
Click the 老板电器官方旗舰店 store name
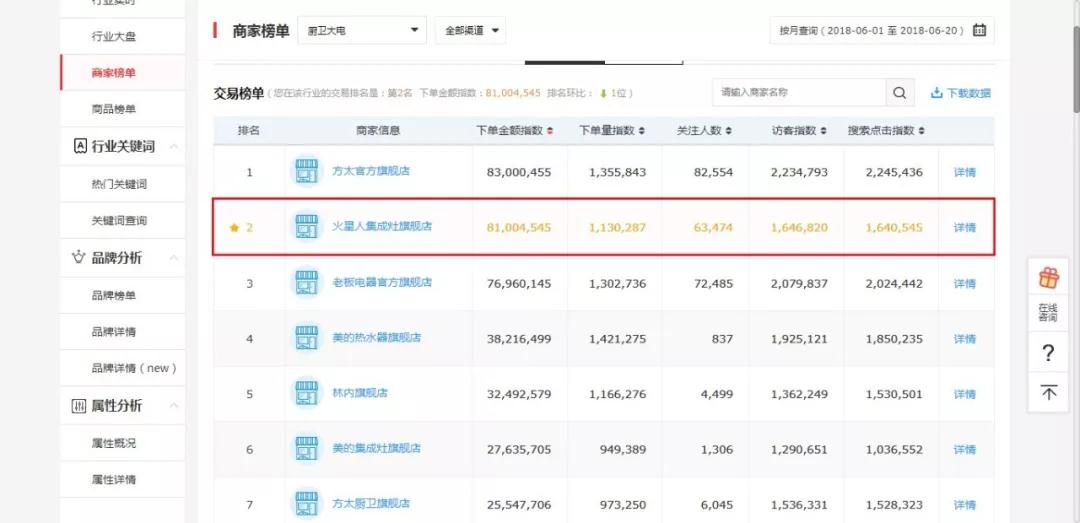coord(382,282)
